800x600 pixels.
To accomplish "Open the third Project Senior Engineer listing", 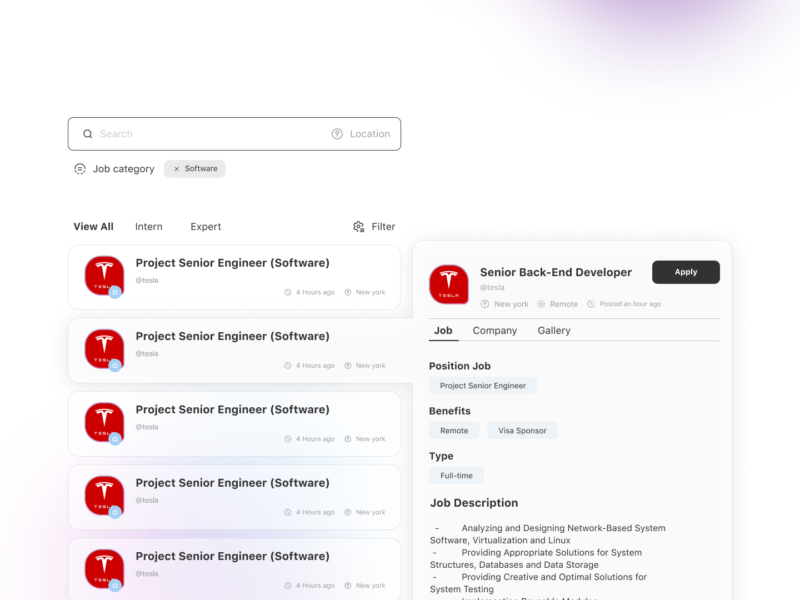I will coord(234,424).
